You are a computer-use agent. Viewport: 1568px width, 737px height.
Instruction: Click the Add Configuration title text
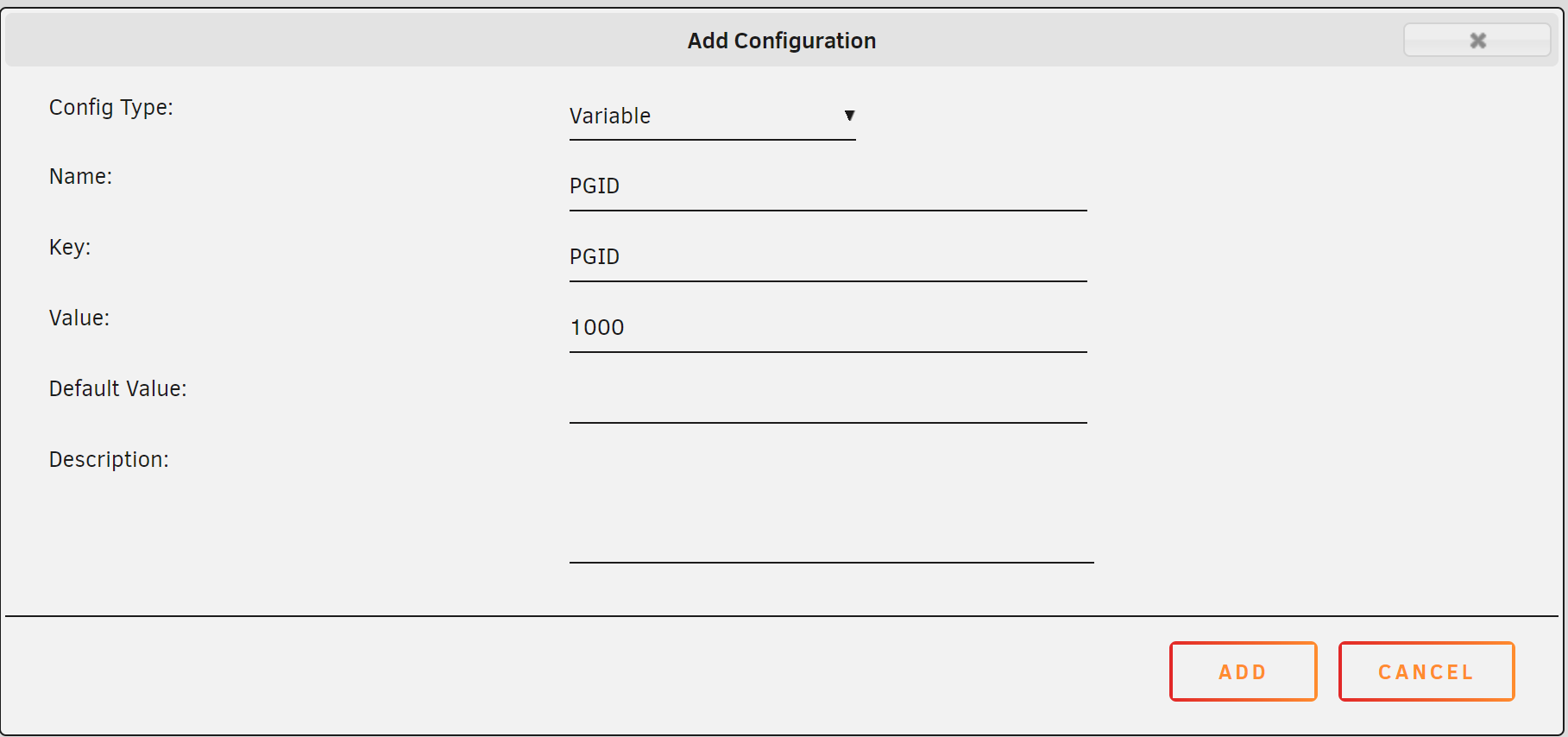tap(782, 41)
